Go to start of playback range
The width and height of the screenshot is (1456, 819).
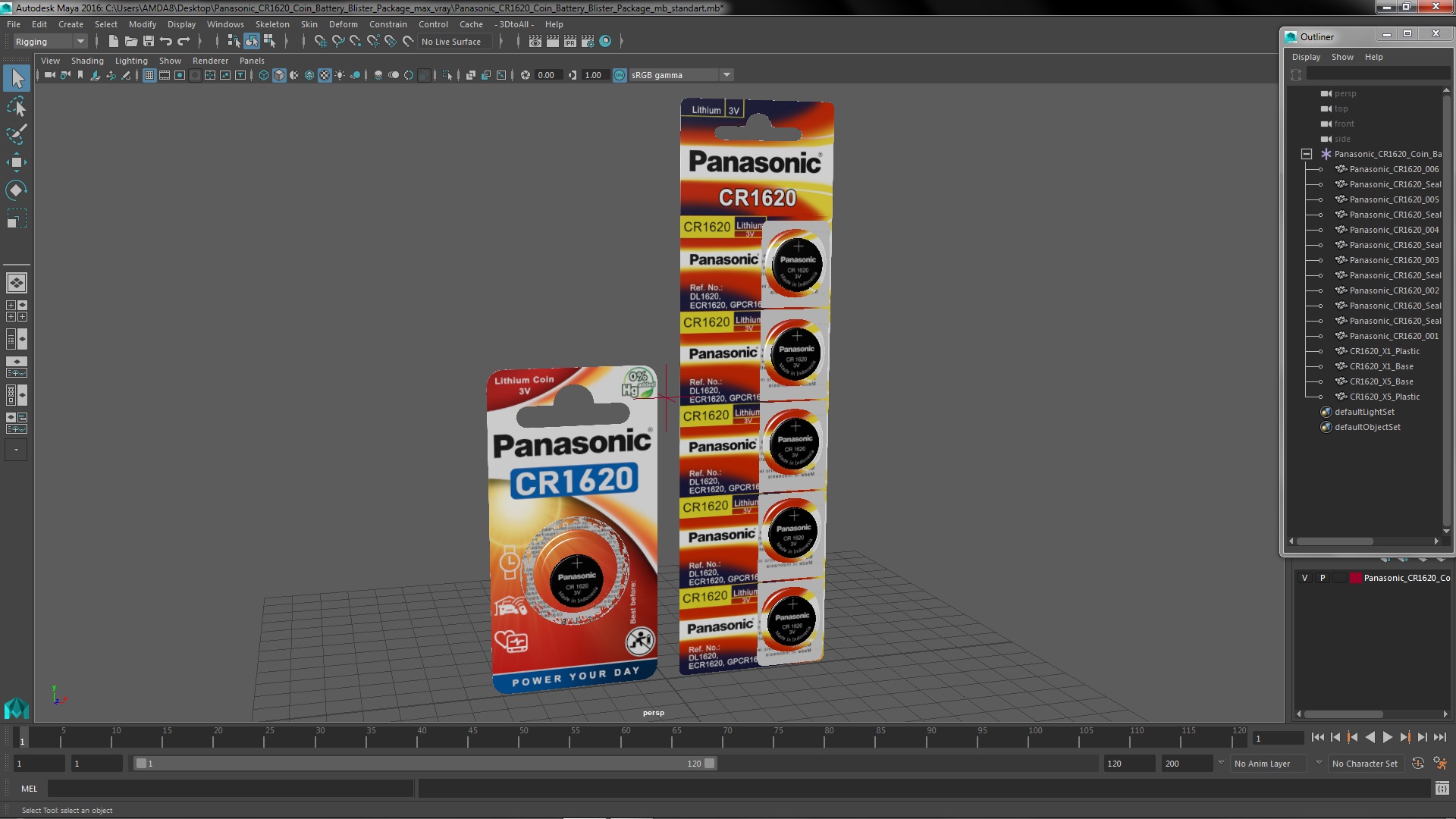[x=1318, y=737]
